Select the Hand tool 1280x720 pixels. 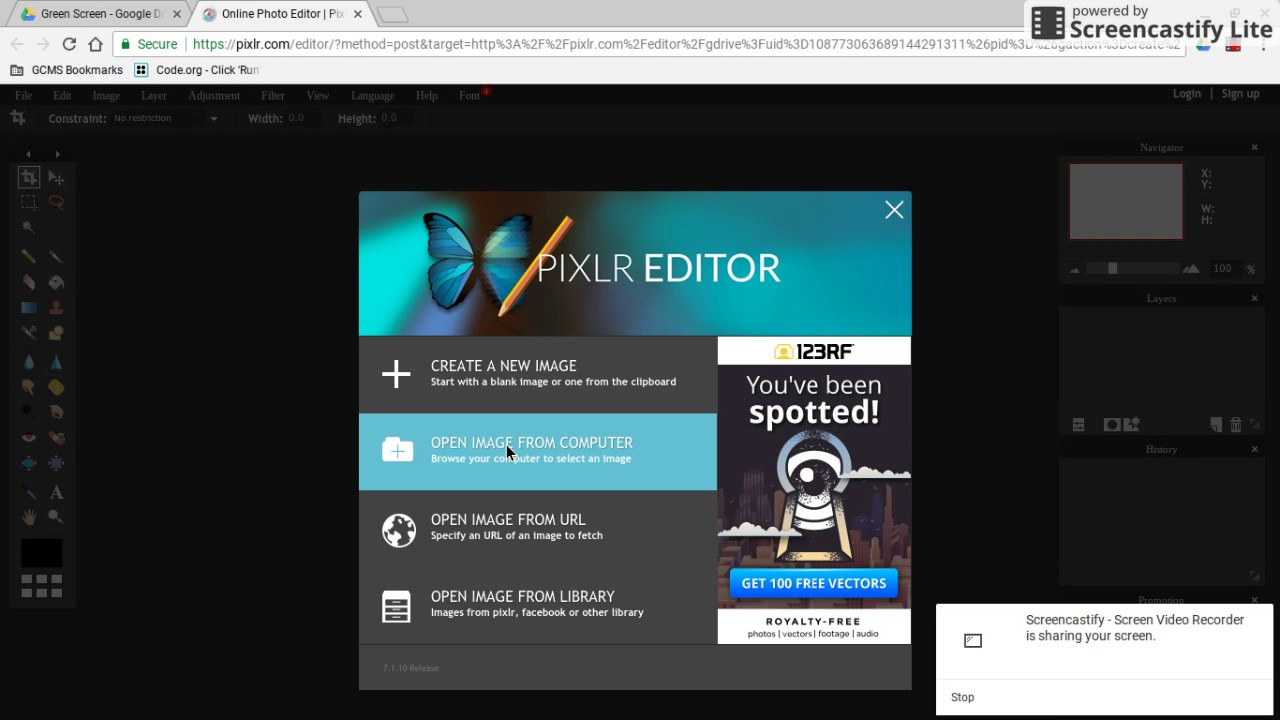pos(28,517)
